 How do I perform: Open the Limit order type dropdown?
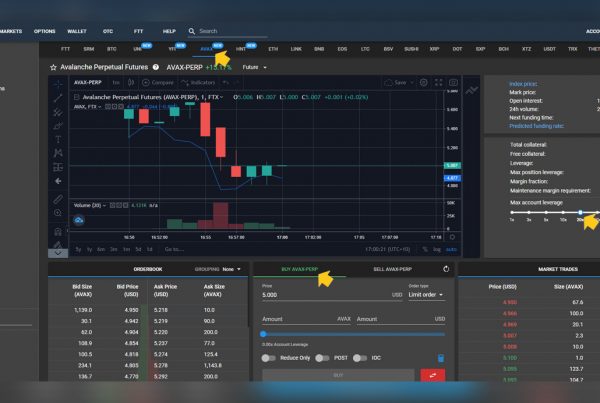click(426, 295)
